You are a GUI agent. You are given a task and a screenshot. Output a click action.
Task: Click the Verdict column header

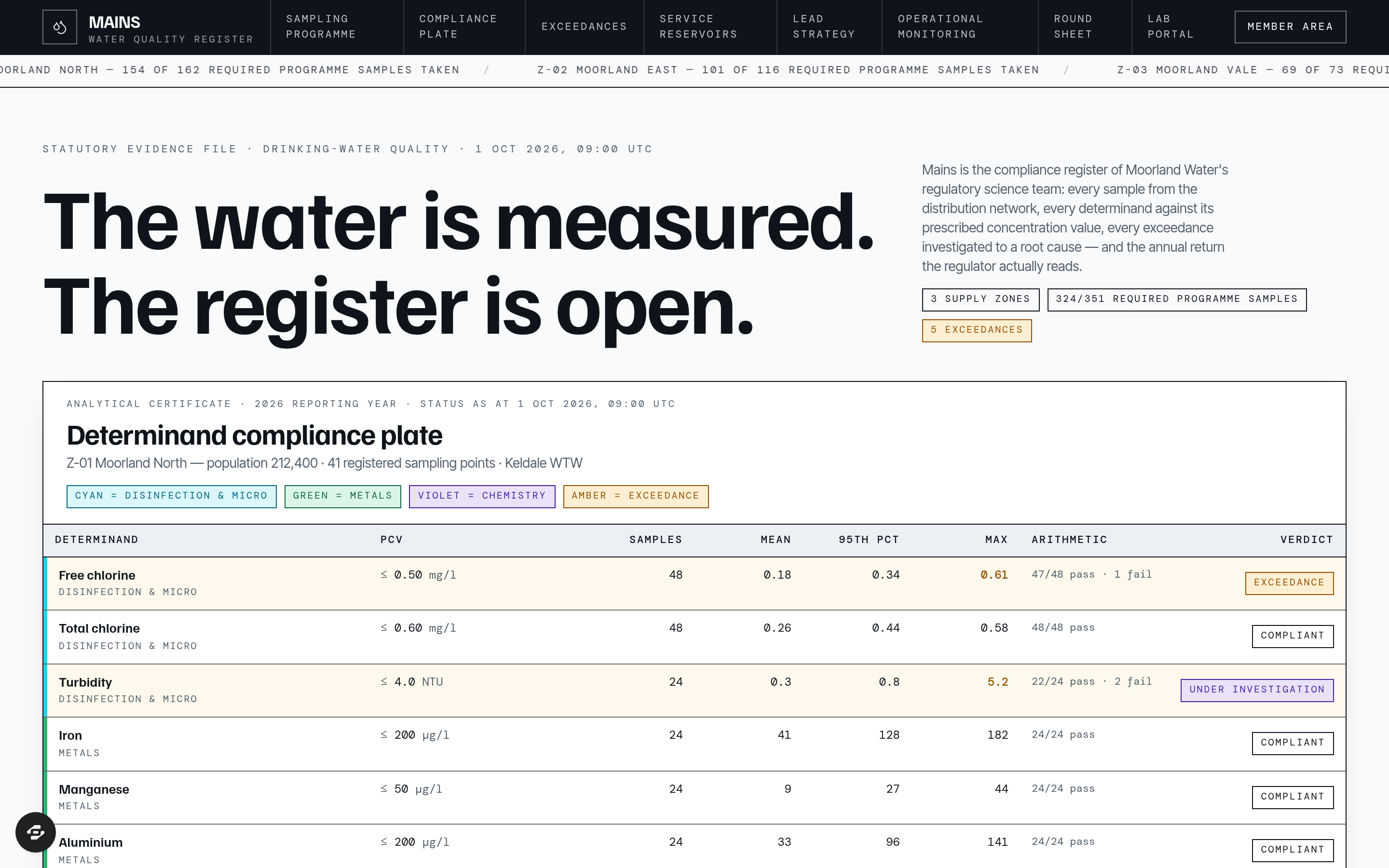1307,540
